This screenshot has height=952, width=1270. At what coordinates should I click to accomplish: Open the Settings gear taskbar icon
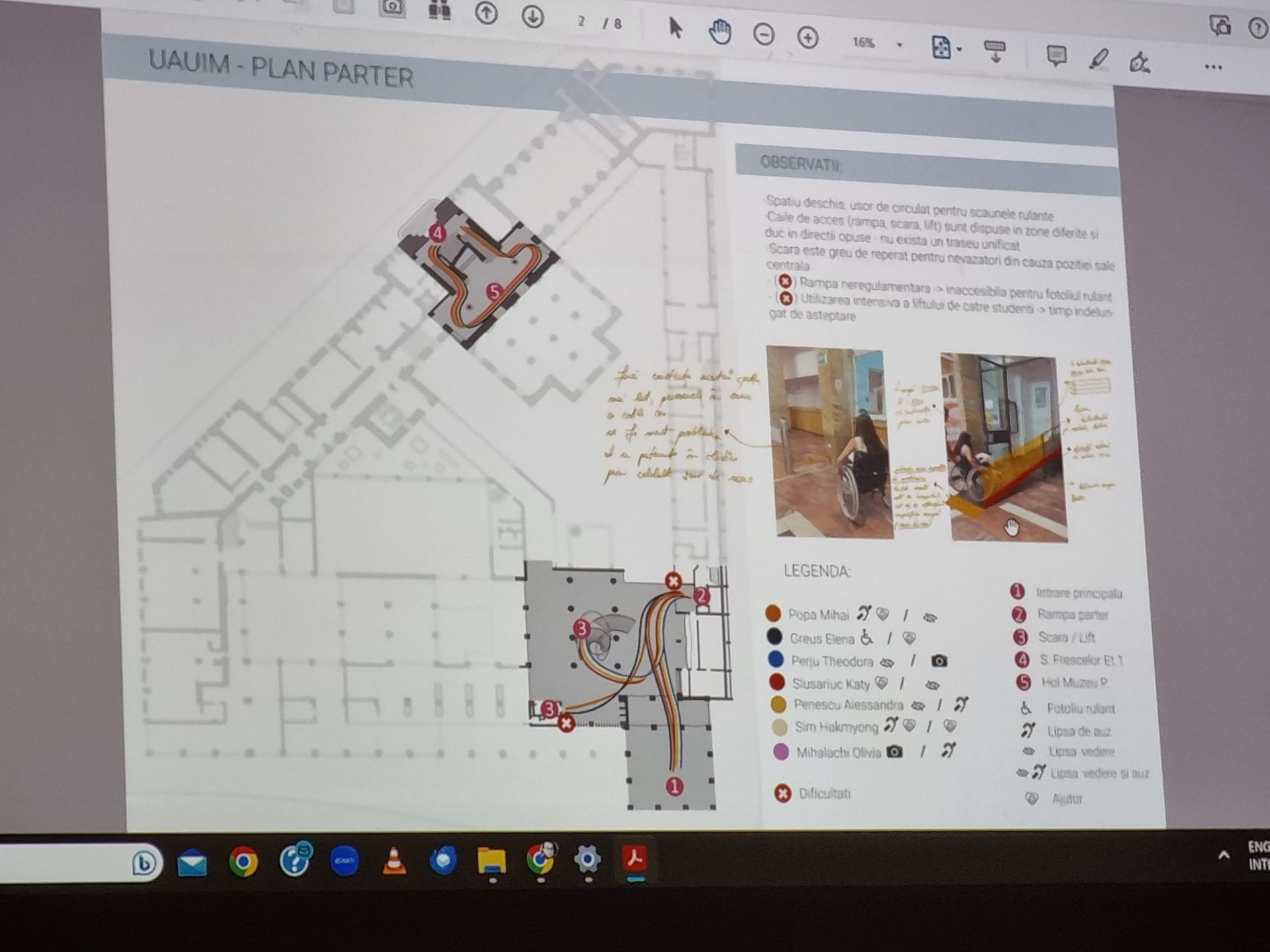587,859
